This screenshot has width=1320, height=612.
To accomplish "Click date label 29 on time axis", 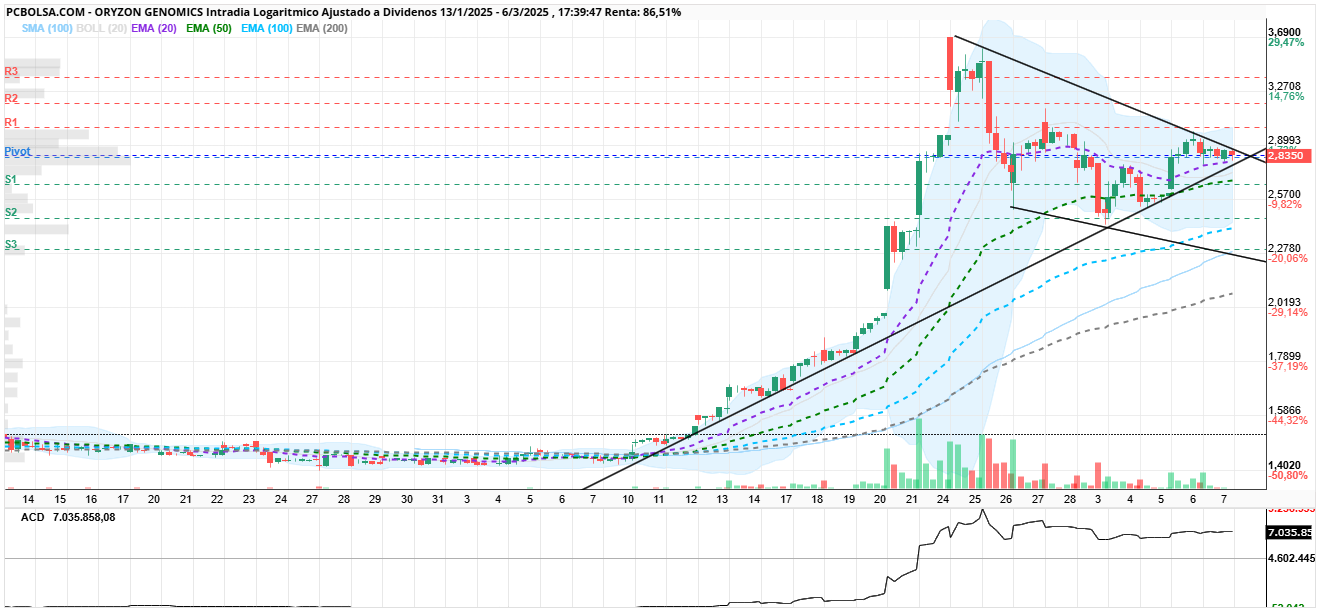I will pos(374,498).
